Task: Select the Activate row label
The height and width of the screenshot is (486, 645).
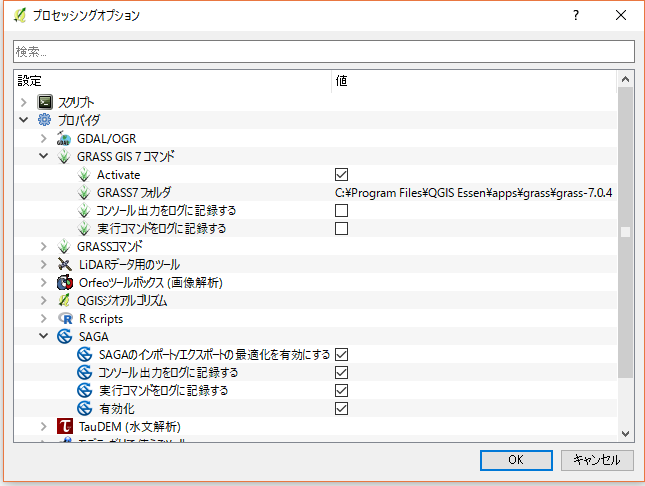Action: pos(118,175)
